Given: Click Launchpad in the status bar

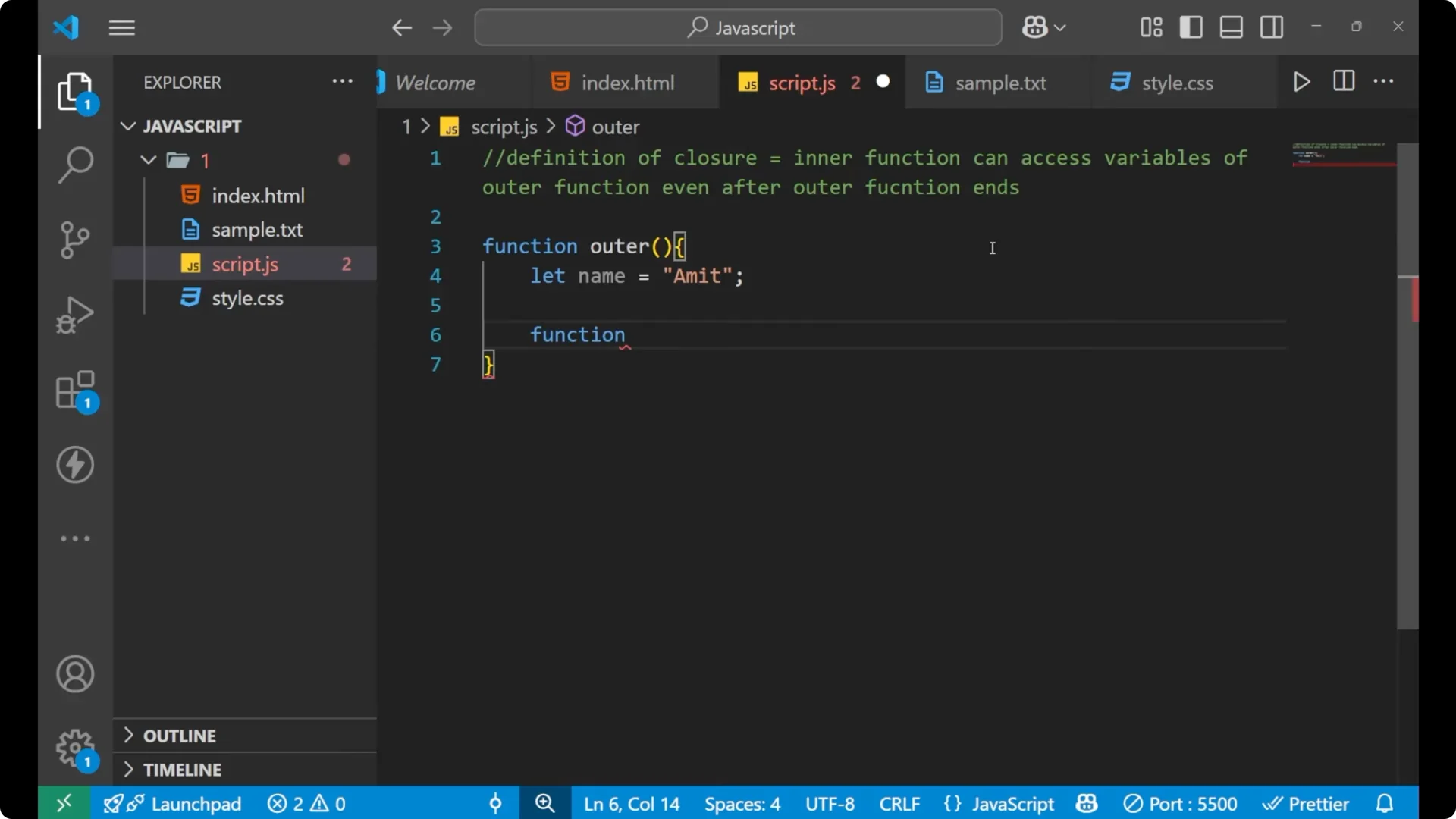Looking at the screenshot, I should (x=196, y=803).
